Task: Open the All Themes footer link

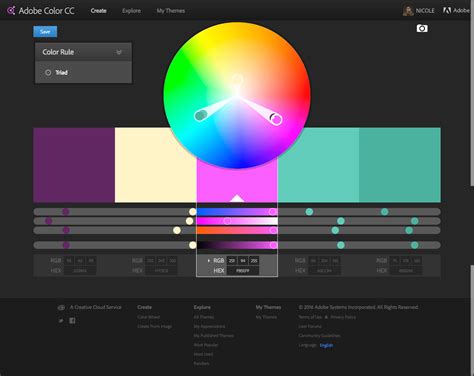Action: pyautogui.click(x=204, y=317)
